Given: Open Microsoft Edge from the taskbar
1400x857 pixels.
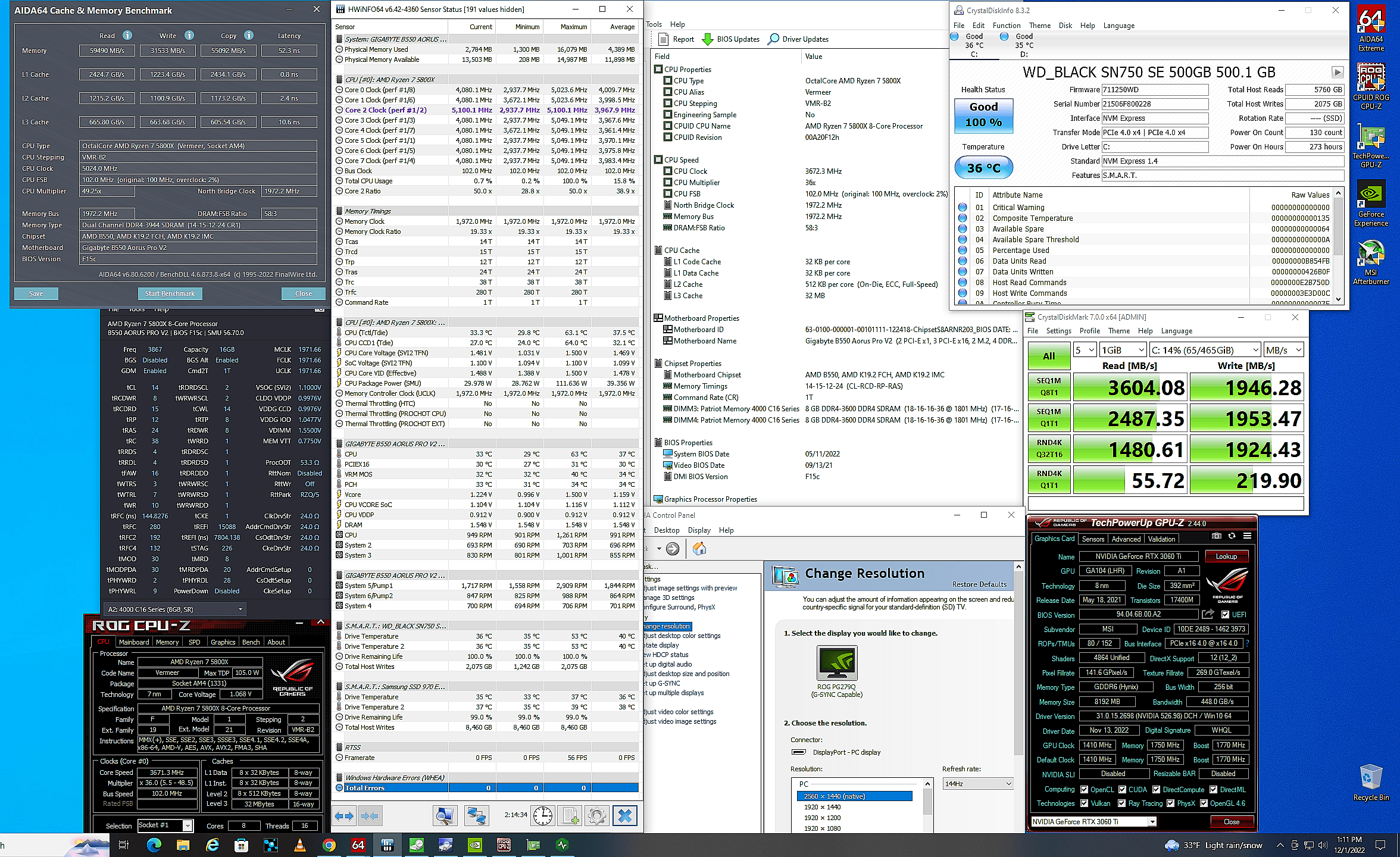Looking at the screenshot, I should [x=154, y=845].
